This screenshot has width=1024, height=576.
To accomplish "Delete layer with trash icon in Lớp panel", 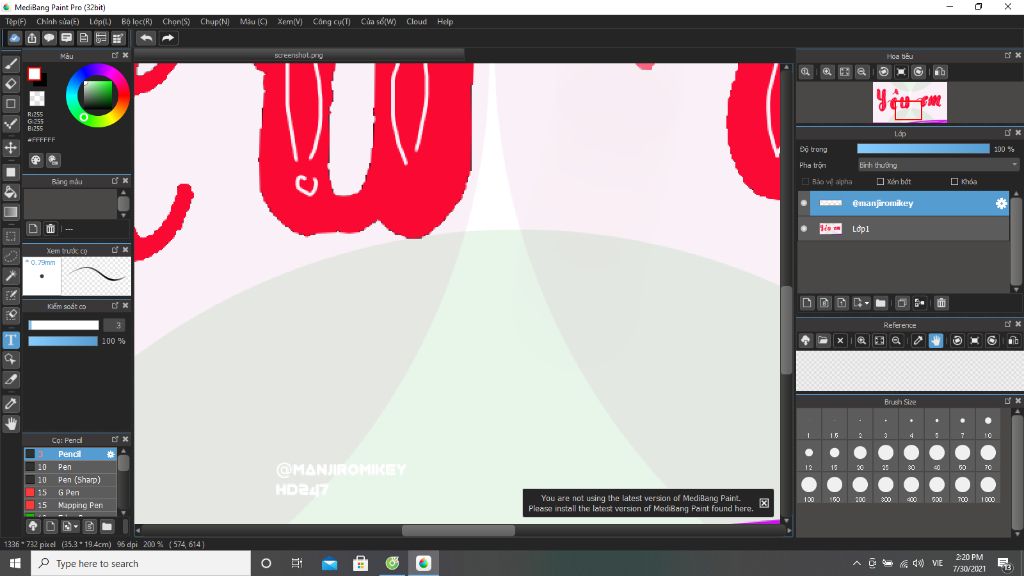I will [941, 303].
